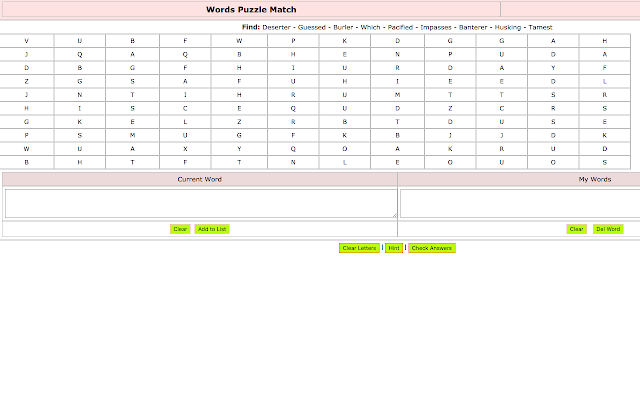640x400 pixels.
Task: Pick letter I in the row starting J N T
Action: click(185, 95)
